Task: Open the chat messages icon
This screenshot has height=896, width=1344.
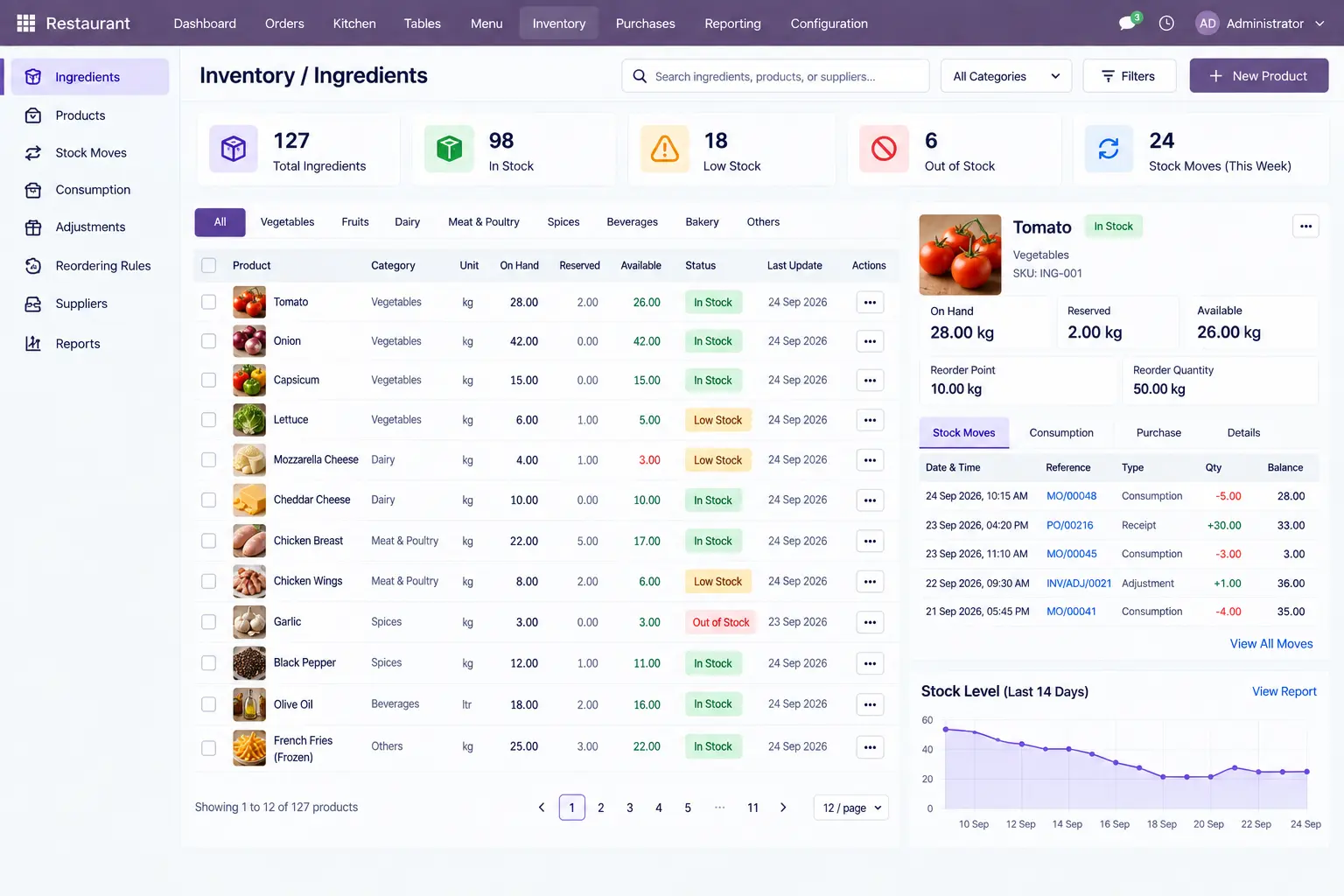Action: click(x=1127, y=24)
